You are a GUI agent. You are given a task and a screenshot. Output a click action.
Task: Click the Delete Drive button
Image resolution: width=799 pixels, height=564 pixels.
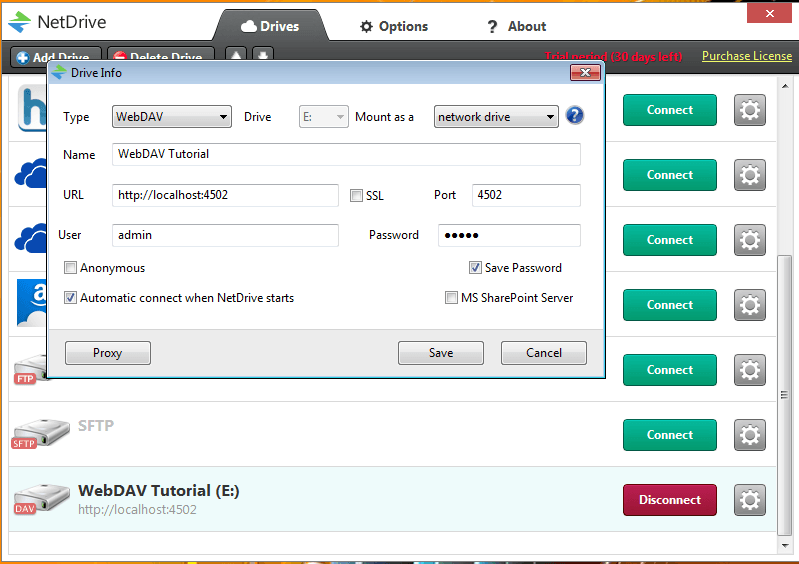point(161,55)
